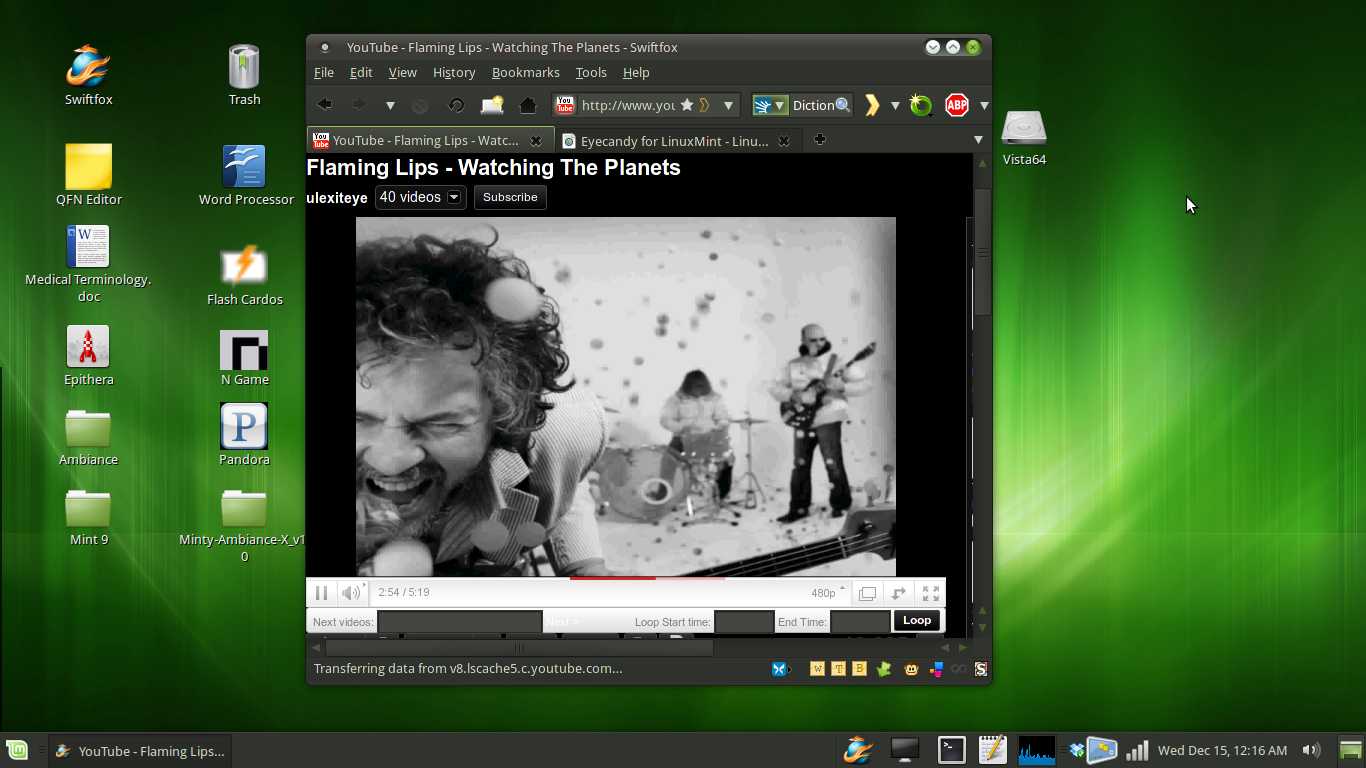The height and width of the screenshot is (768, 1366).
Task: Open a new tab with the plus button
Action: click(x=819, y=140)
